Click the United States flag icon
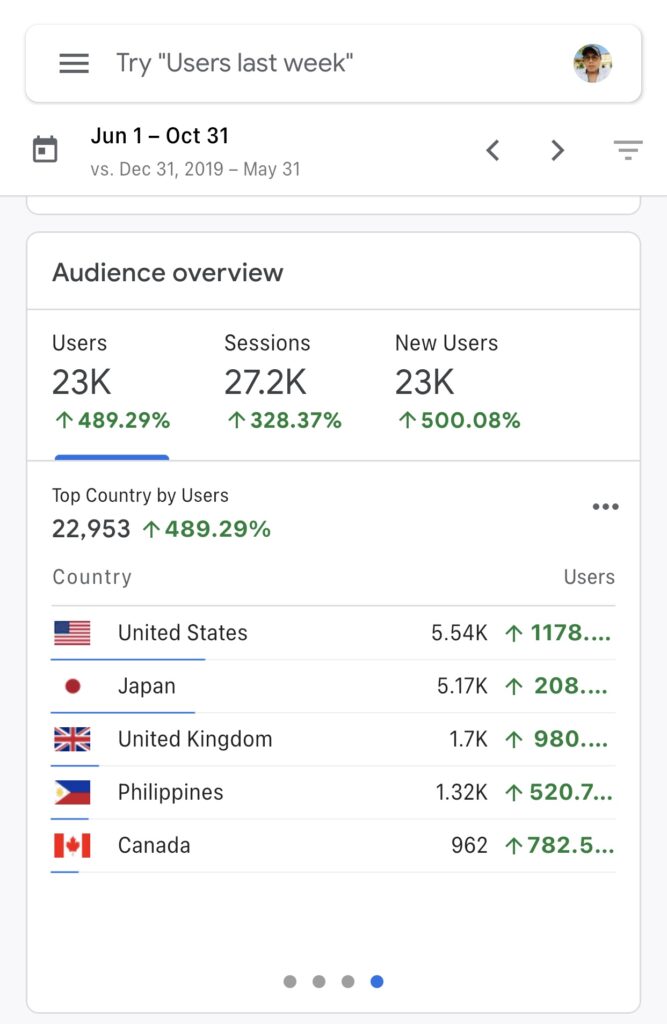 point(72,633)
